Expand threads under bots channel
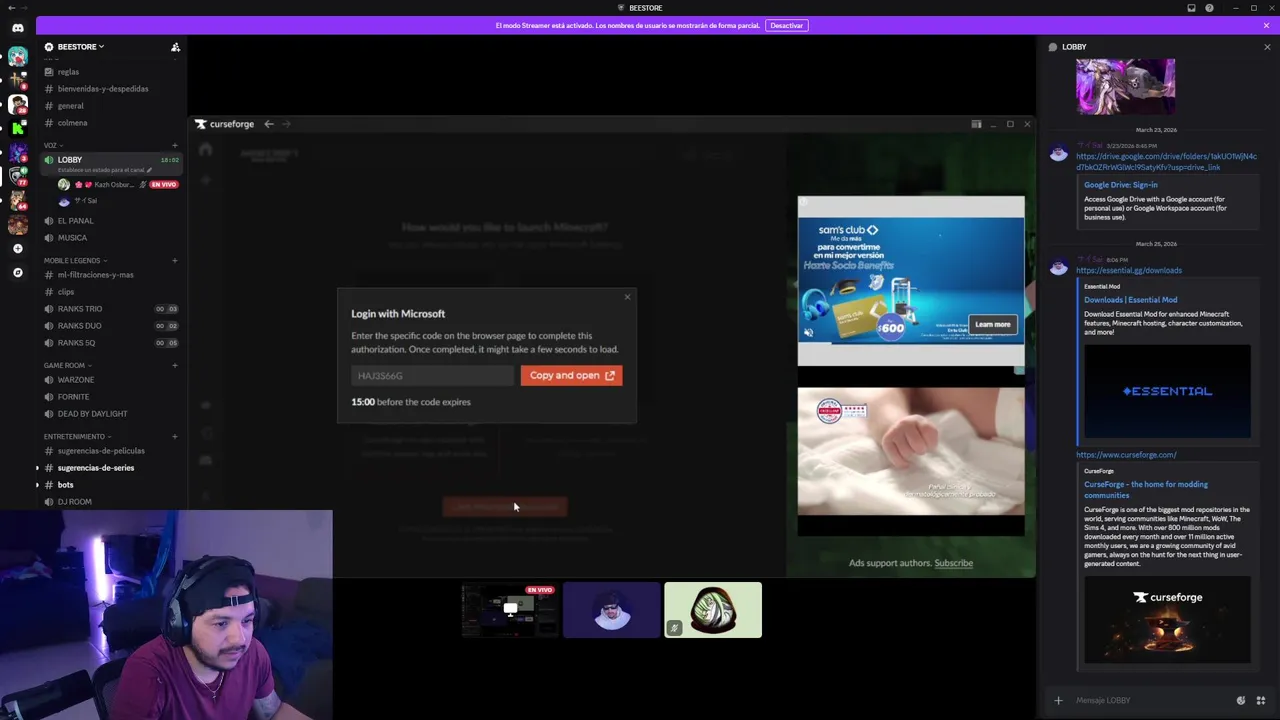 point(37,485)
